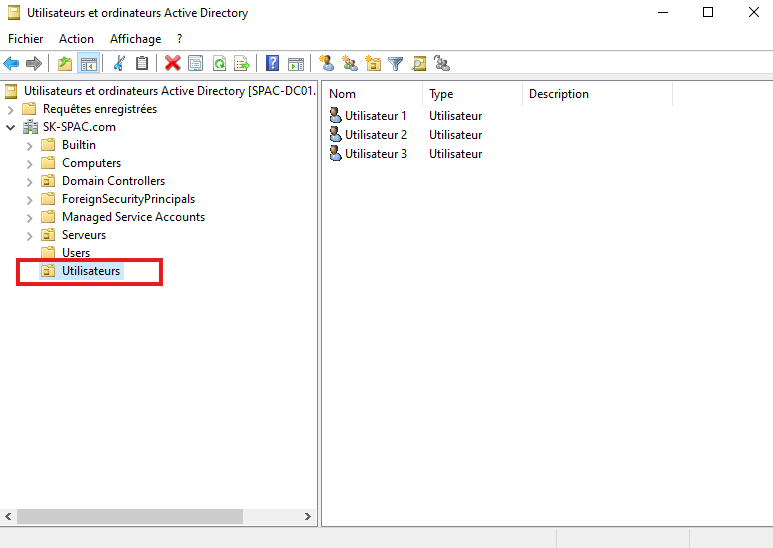Screen dimensions: 773x548
Task: Open the Fichier menu
Action: pyautogui.click(x=26, y=39)
